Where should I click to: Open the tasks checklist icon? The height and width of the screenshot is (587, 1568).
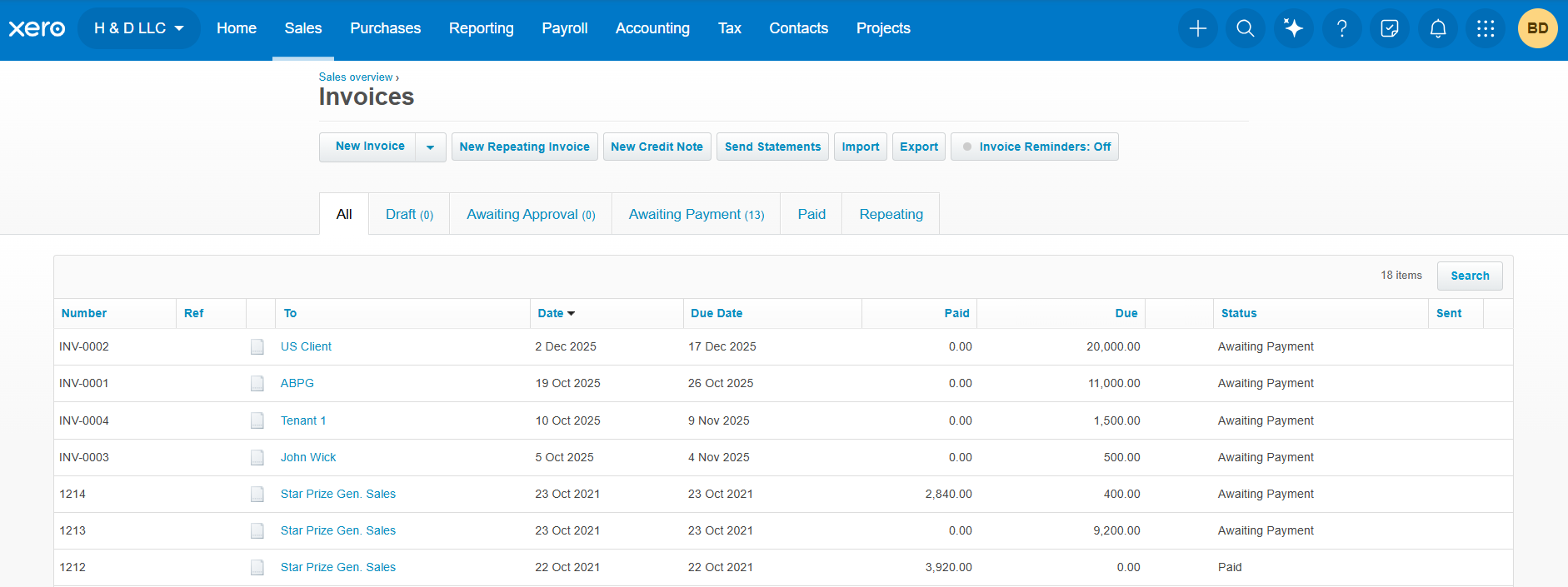(x=1390, y=28)
